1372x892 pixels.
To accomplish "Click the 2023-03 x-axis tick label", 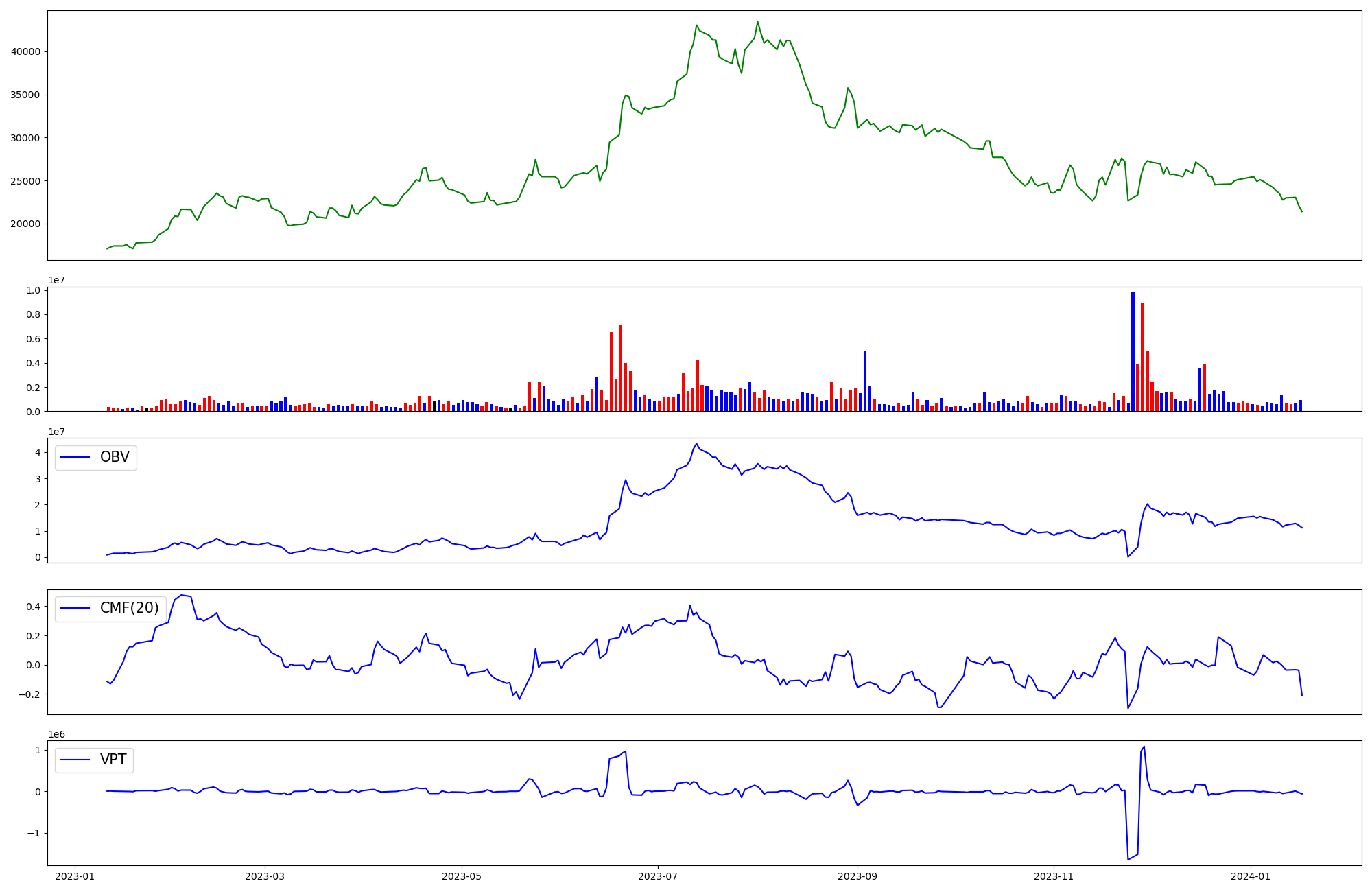I will (265, 876).
